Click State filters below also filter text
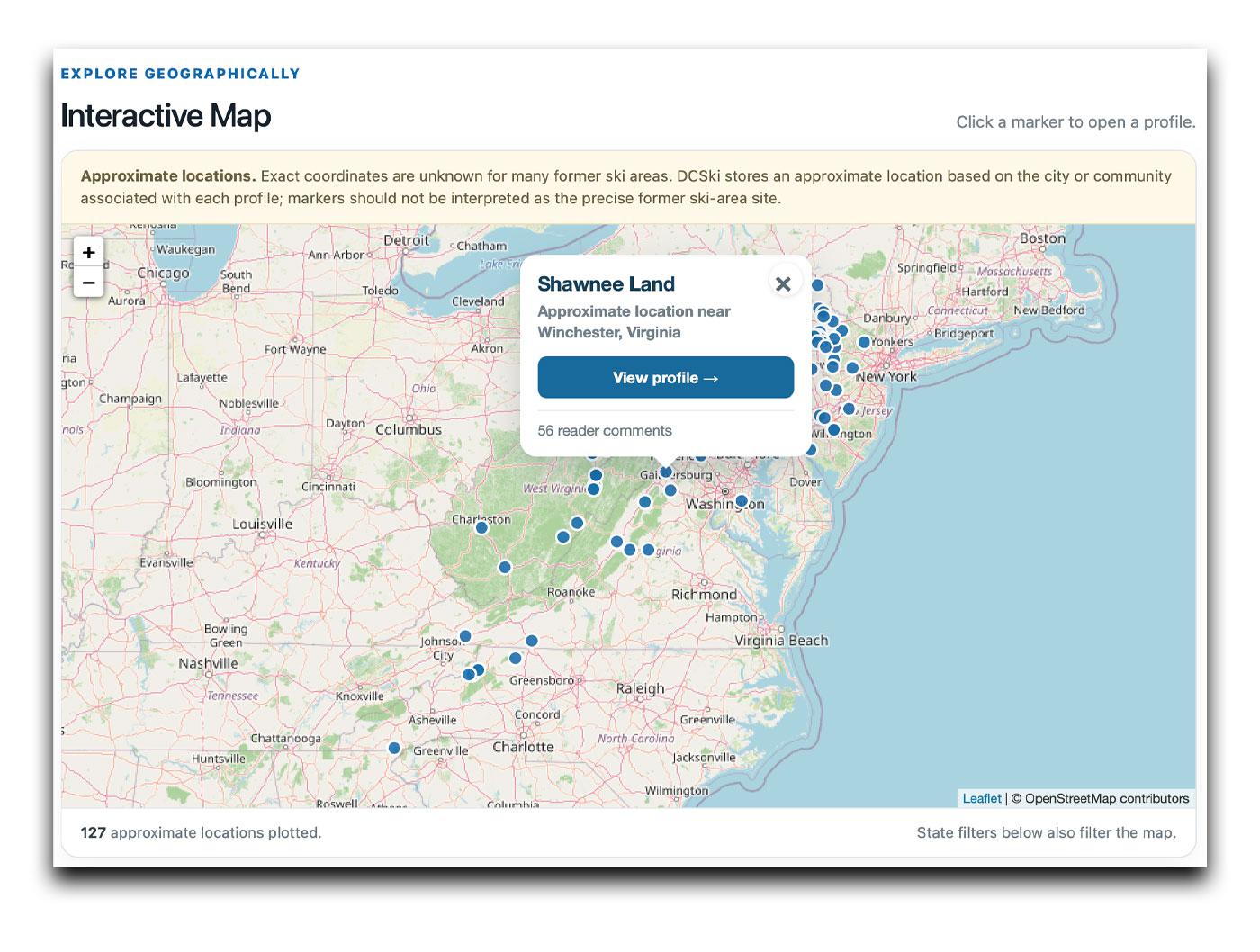1260x952 pixels. [1046, 833]
